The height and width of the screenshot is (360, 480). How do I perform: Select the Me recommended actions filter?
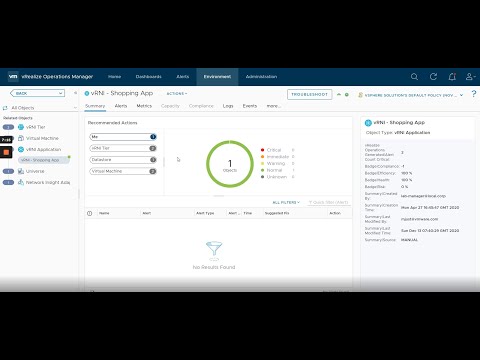[123, 137]
